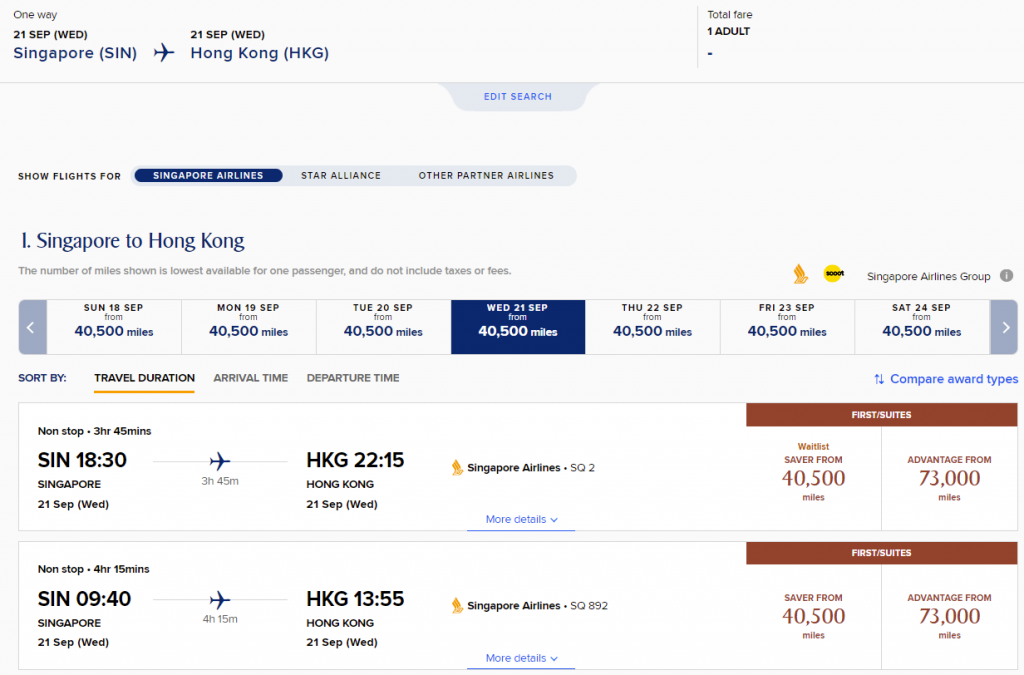Select the Thu 22 Sep departure date

click(x=652, y=326)
